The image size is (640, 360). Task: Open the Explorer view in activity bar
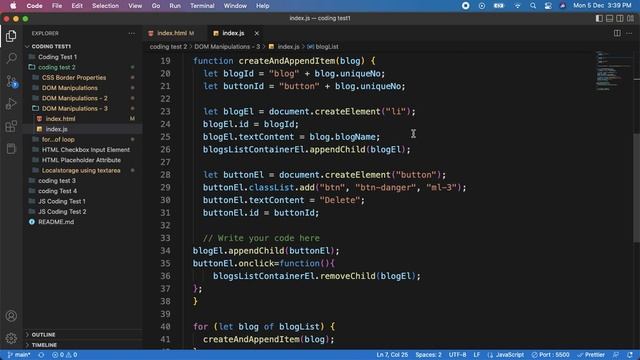point(11,36)
